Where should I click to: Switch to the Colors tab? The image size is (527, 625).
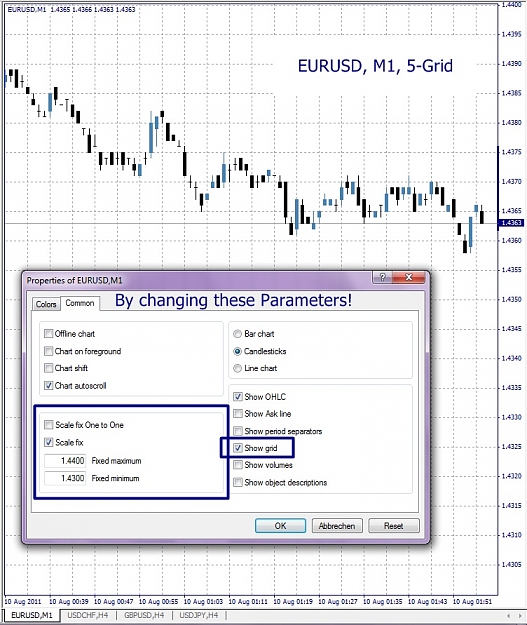click(x=46, y=304)
